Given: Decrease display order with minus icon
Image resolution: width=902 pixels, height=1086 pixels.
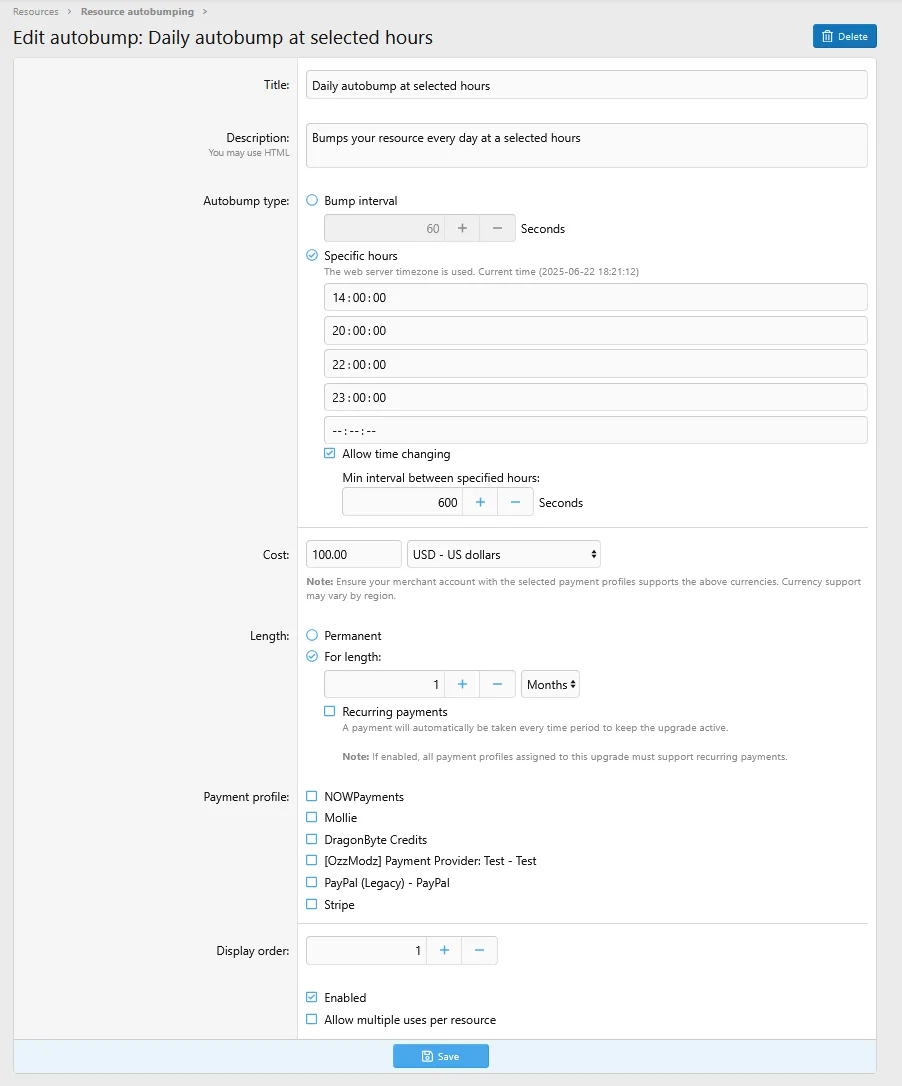Looking at the screenshot, I should [x=479, y=950].
